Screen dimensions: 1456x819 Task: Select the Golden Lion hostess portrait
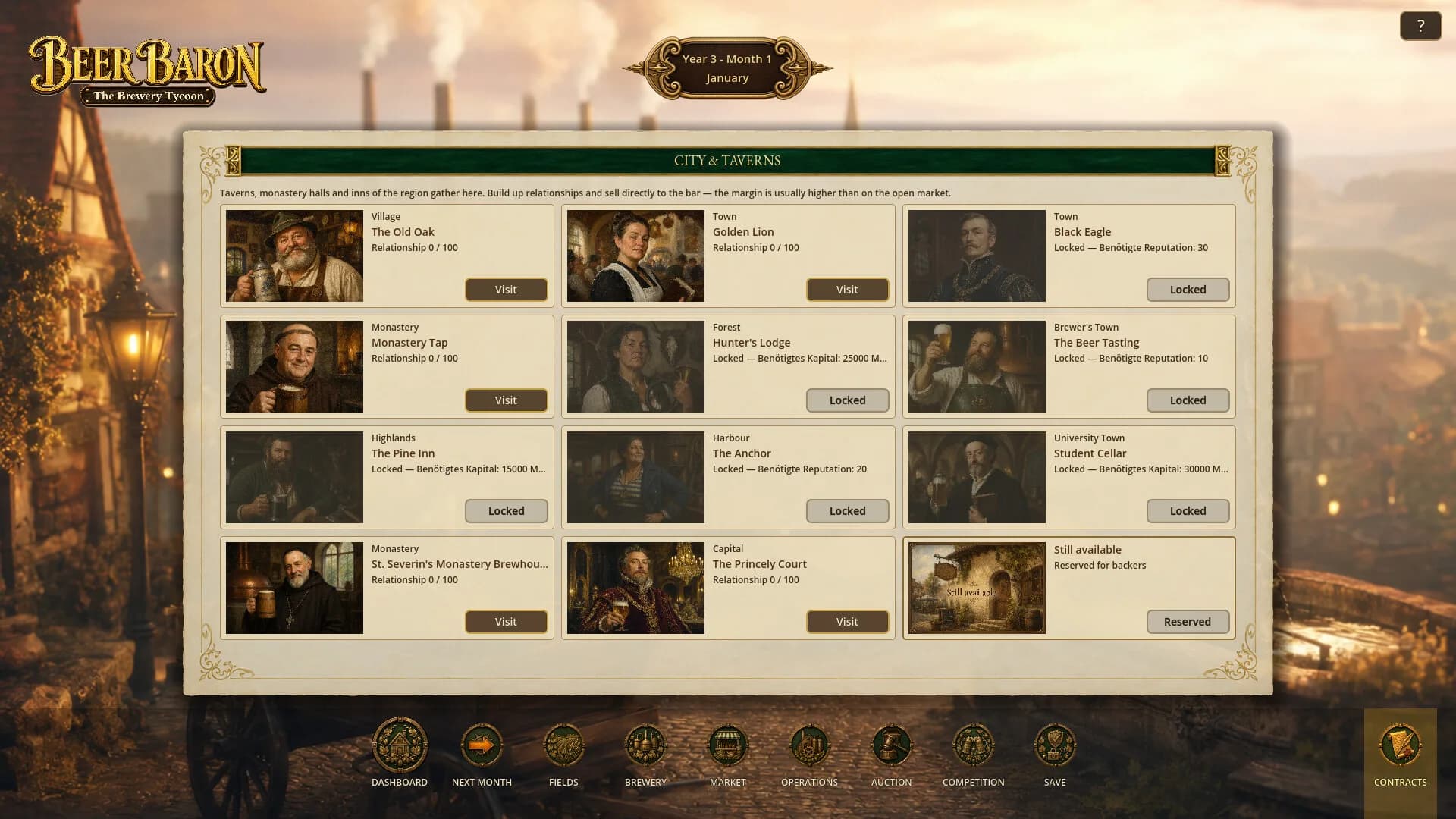coord(635,256)
